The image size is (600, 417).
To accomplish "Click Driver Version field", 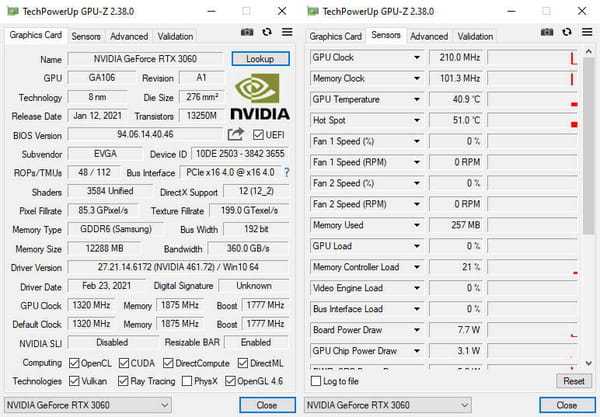I will pyautogui.click(x=178, y=267).
